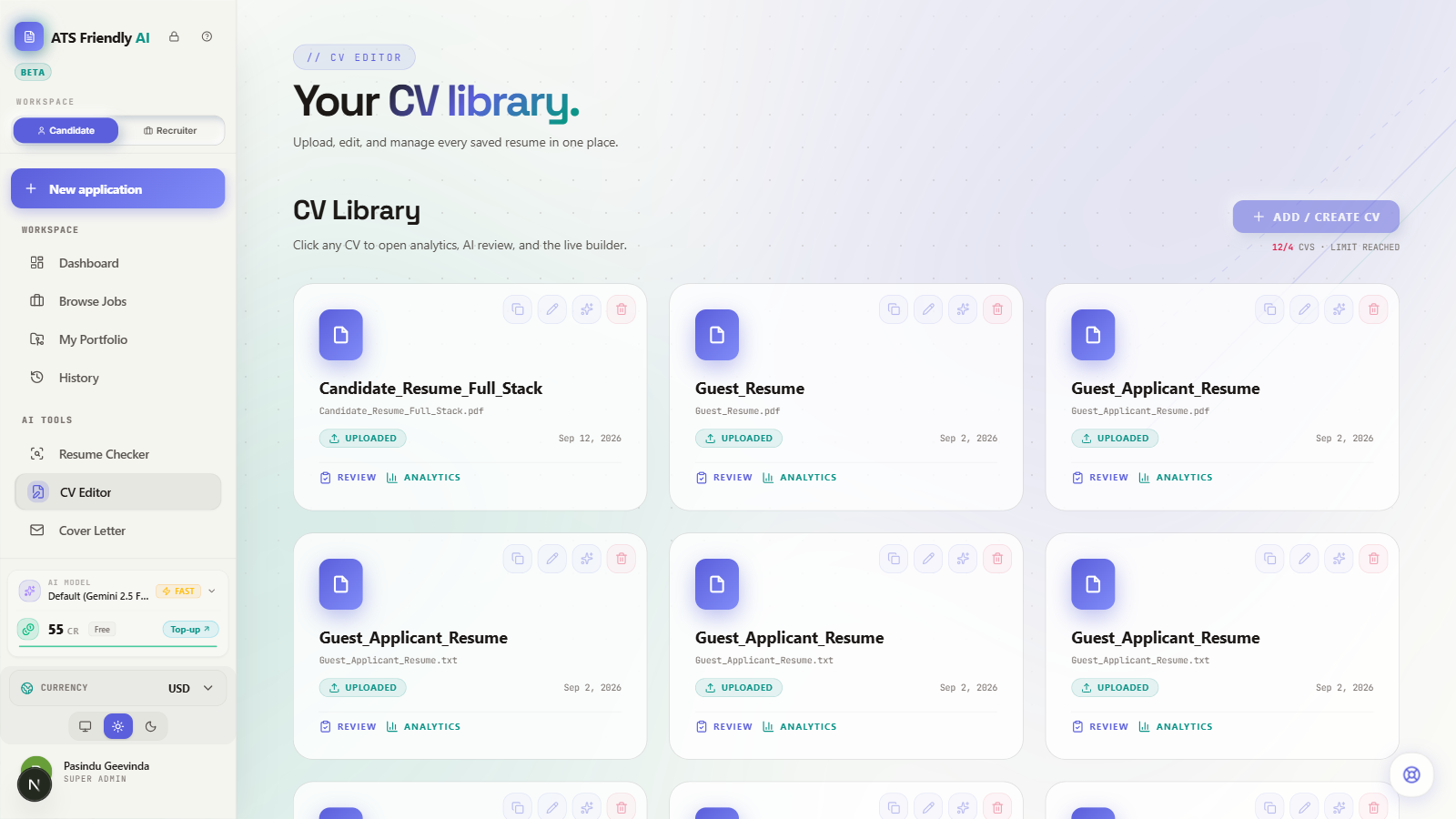
Task: Expand the AI Model selector chevron
Action: [212, 591]
